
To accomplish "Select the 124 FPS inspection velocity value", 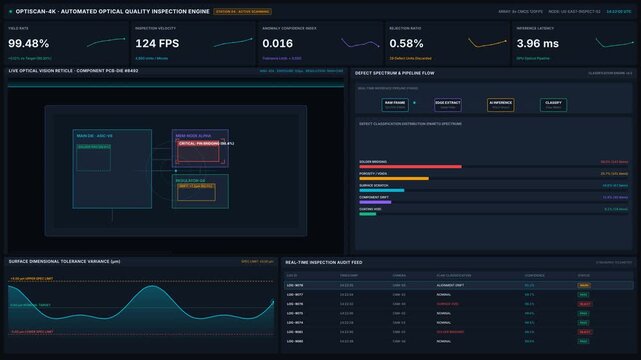I will [x=157, y=43].
